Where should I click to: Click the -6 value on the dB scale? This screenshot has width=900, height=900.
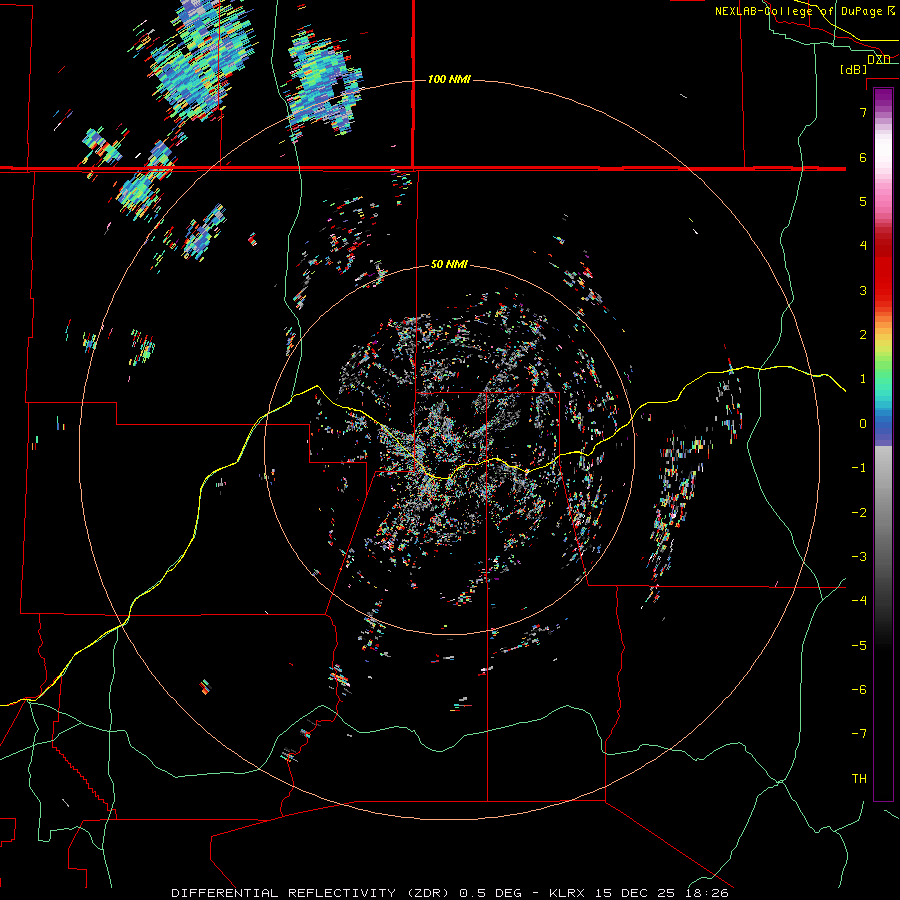[859, 690]
